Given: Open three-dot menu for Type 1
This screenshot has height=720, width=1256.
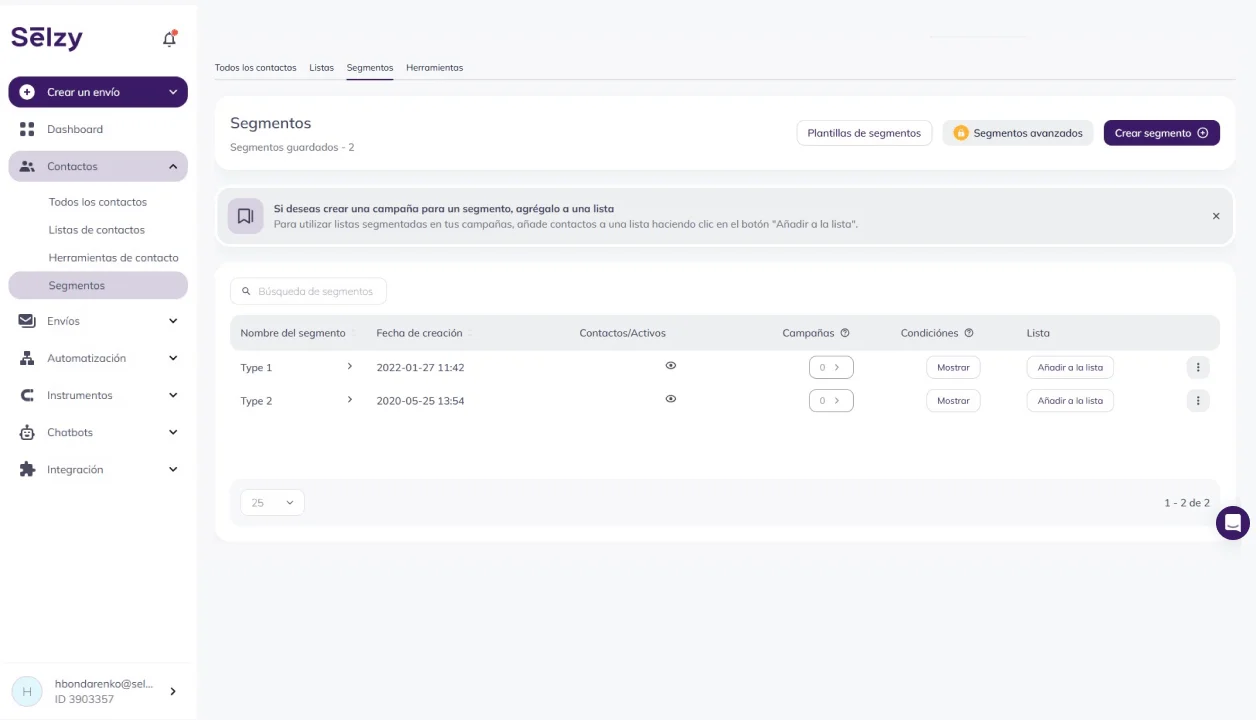Looking at the screenshot, I should [1198, 368].
